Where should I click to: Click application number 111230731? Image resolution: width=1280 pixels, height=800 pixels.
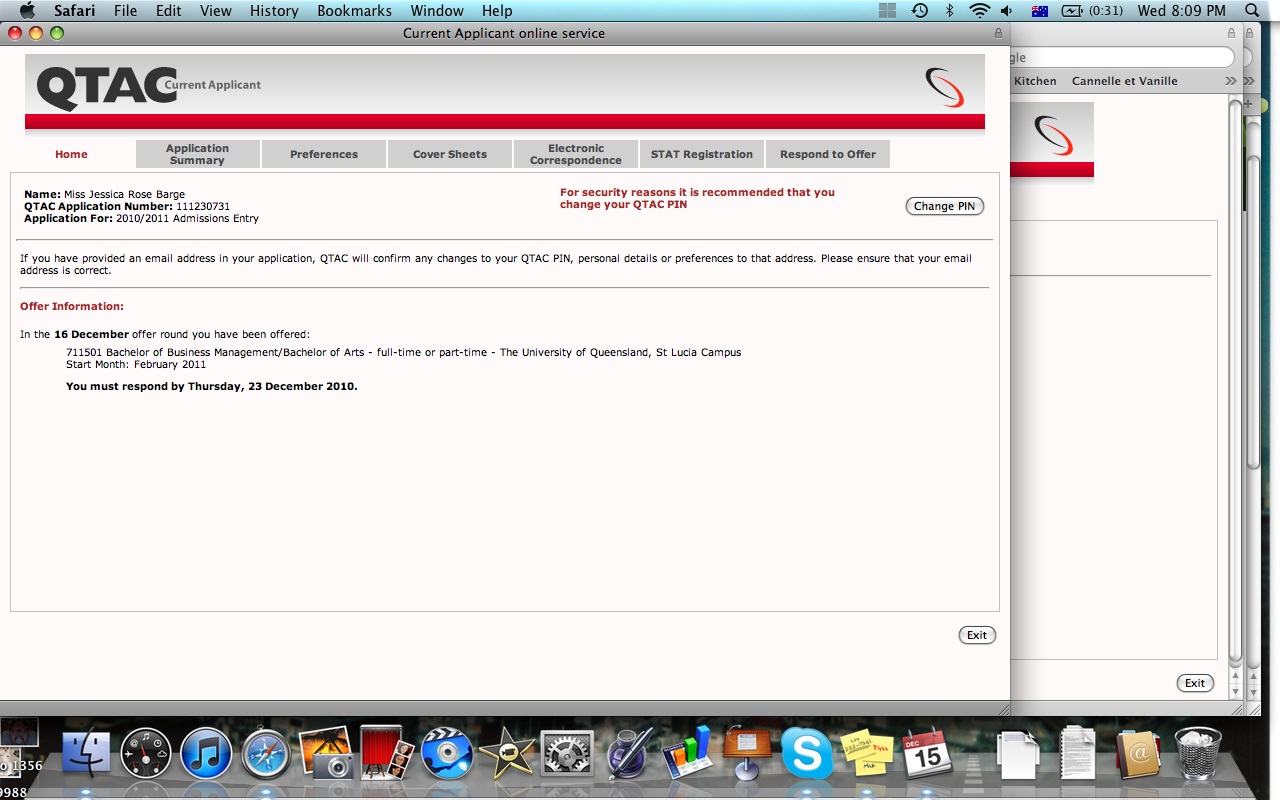203,206
